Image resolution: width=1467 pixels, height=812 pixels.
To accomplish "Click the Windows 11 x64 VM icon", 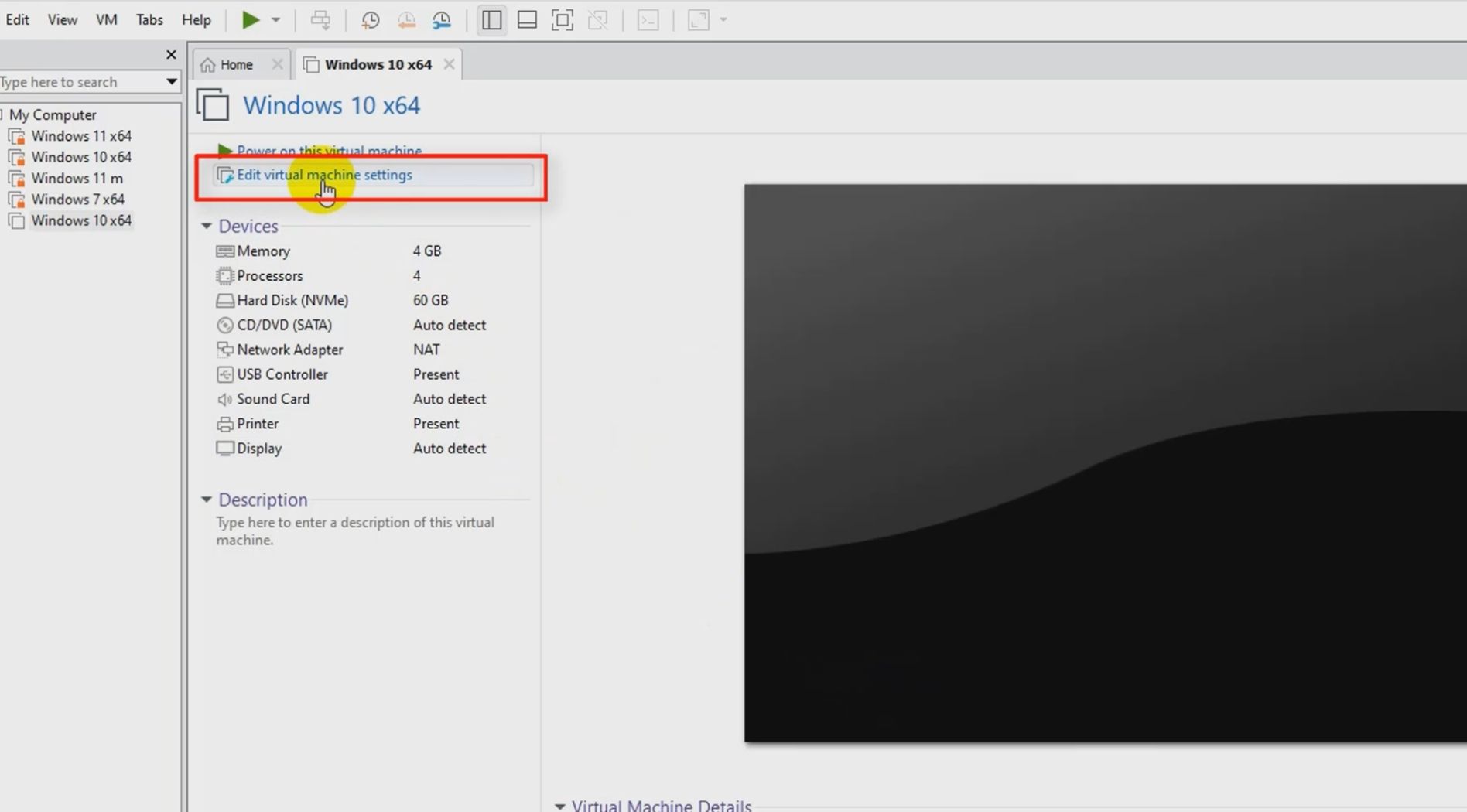I will coord(16,136).
